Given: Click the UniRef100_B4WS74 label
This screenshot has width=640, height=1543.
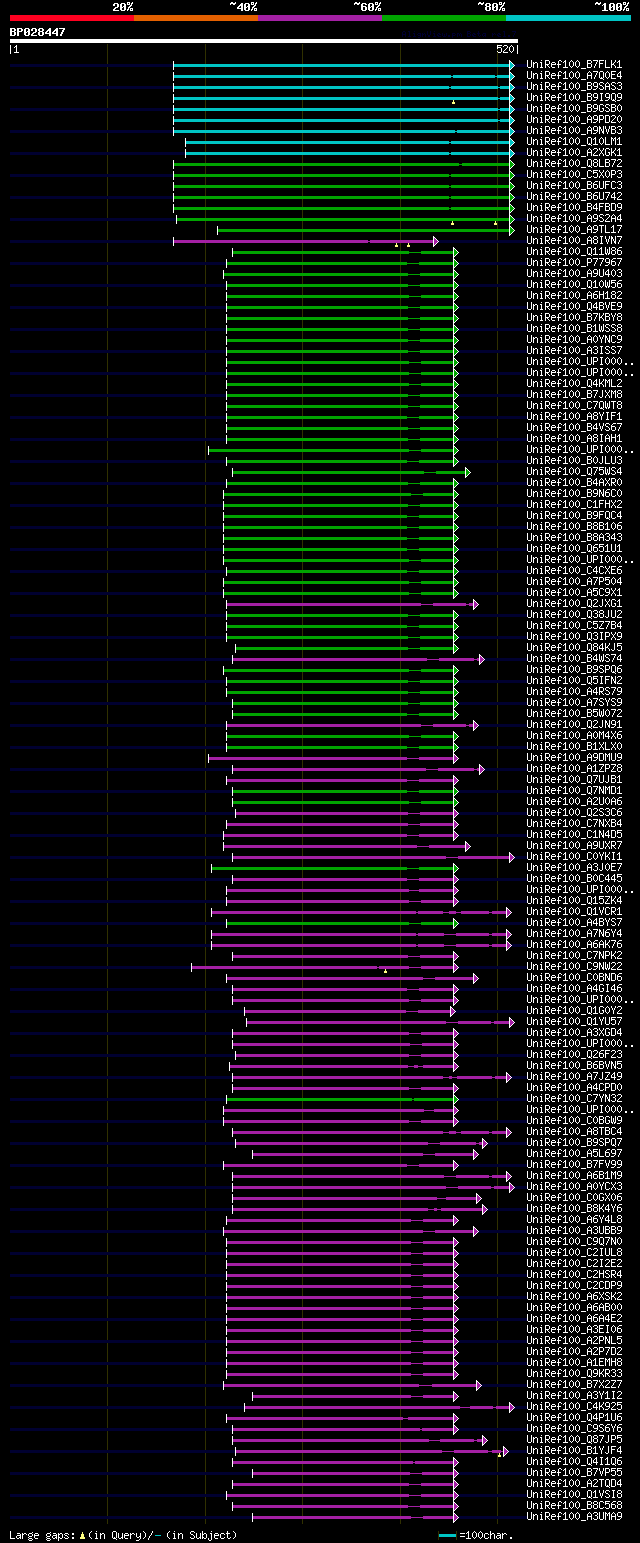Looking at the screenshot, I should click(x=574, y=658).
